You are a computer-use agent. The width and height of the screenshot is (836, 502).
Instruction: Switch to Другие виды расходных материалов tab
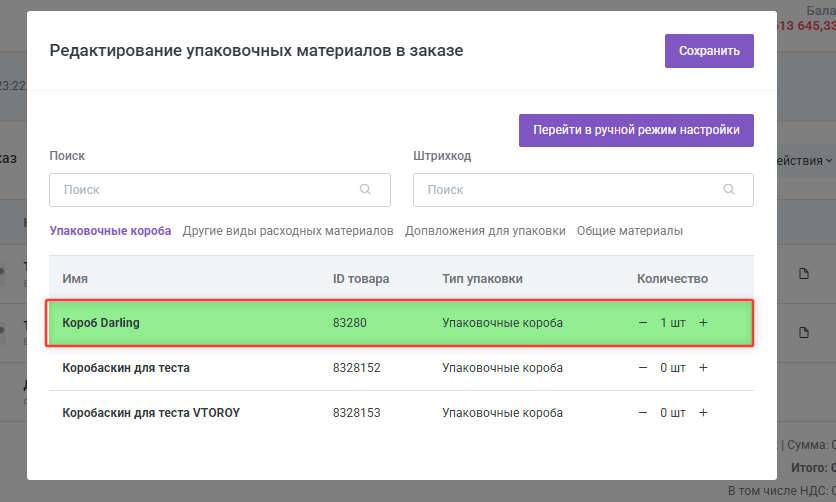(x=288, y=231)
